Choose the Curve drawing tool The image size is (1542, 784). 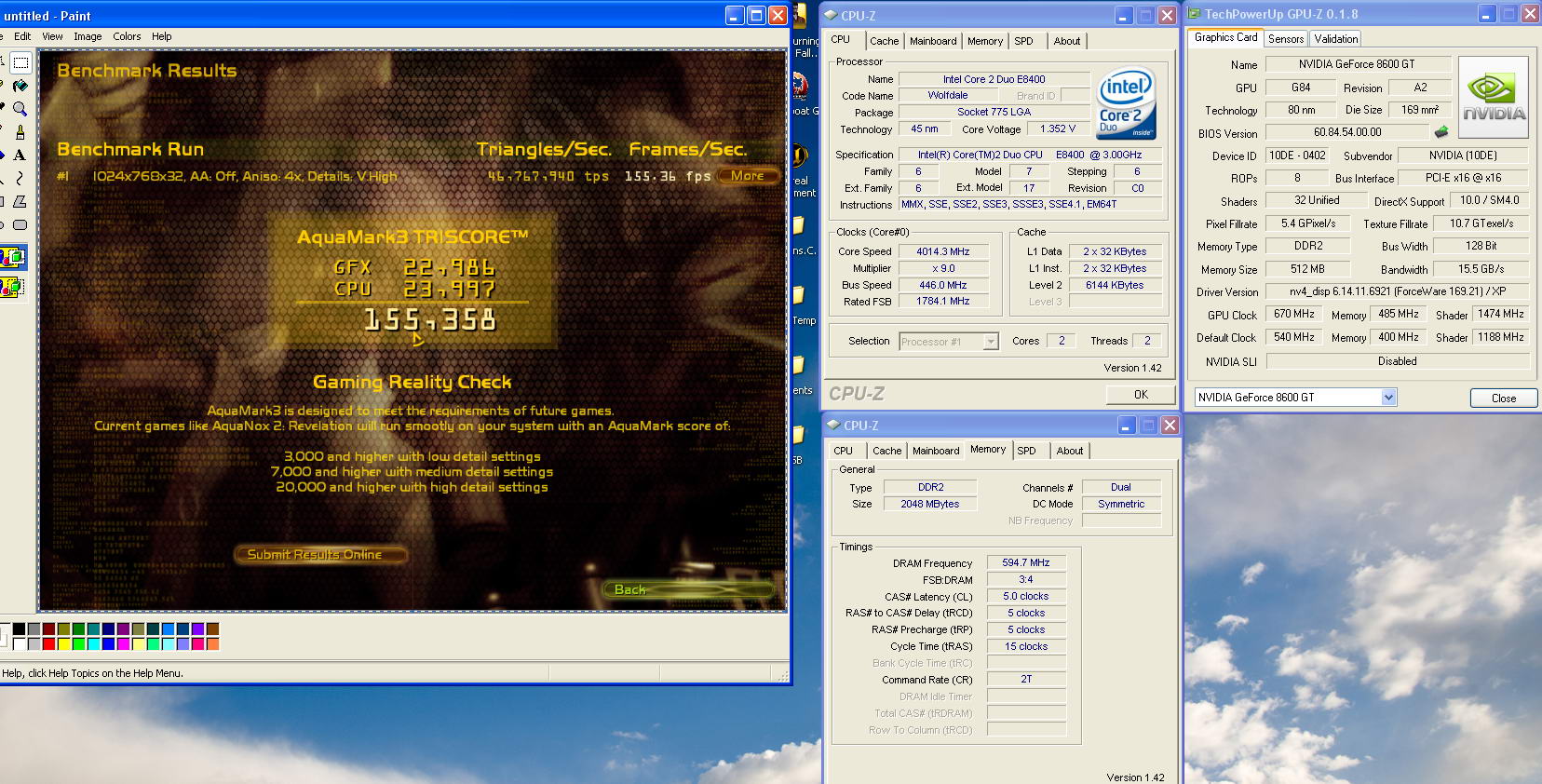point(20,178)
